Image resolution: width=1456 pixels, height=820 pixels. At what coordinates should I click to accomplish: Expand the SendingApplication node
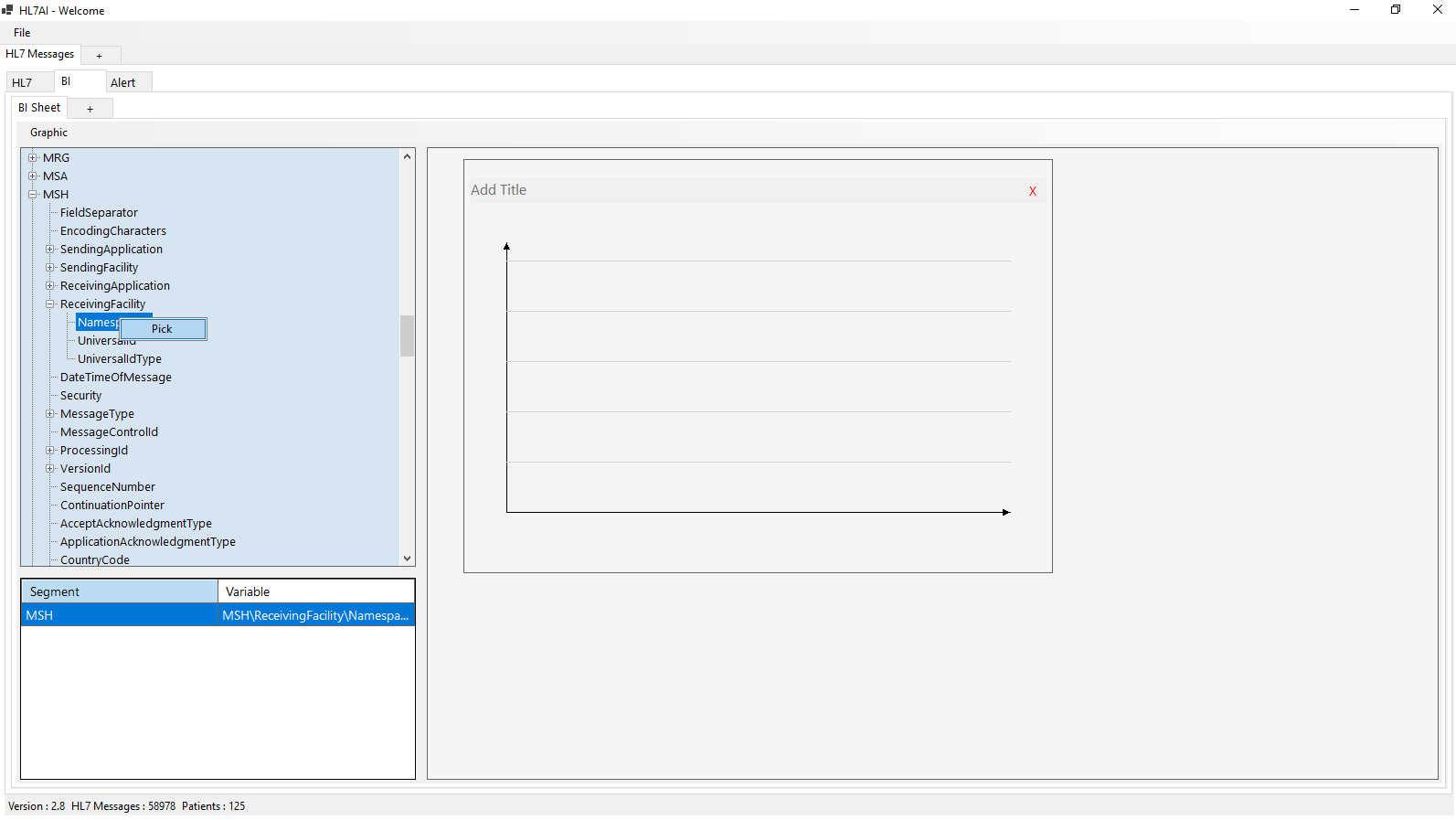(x=50, y=250)
